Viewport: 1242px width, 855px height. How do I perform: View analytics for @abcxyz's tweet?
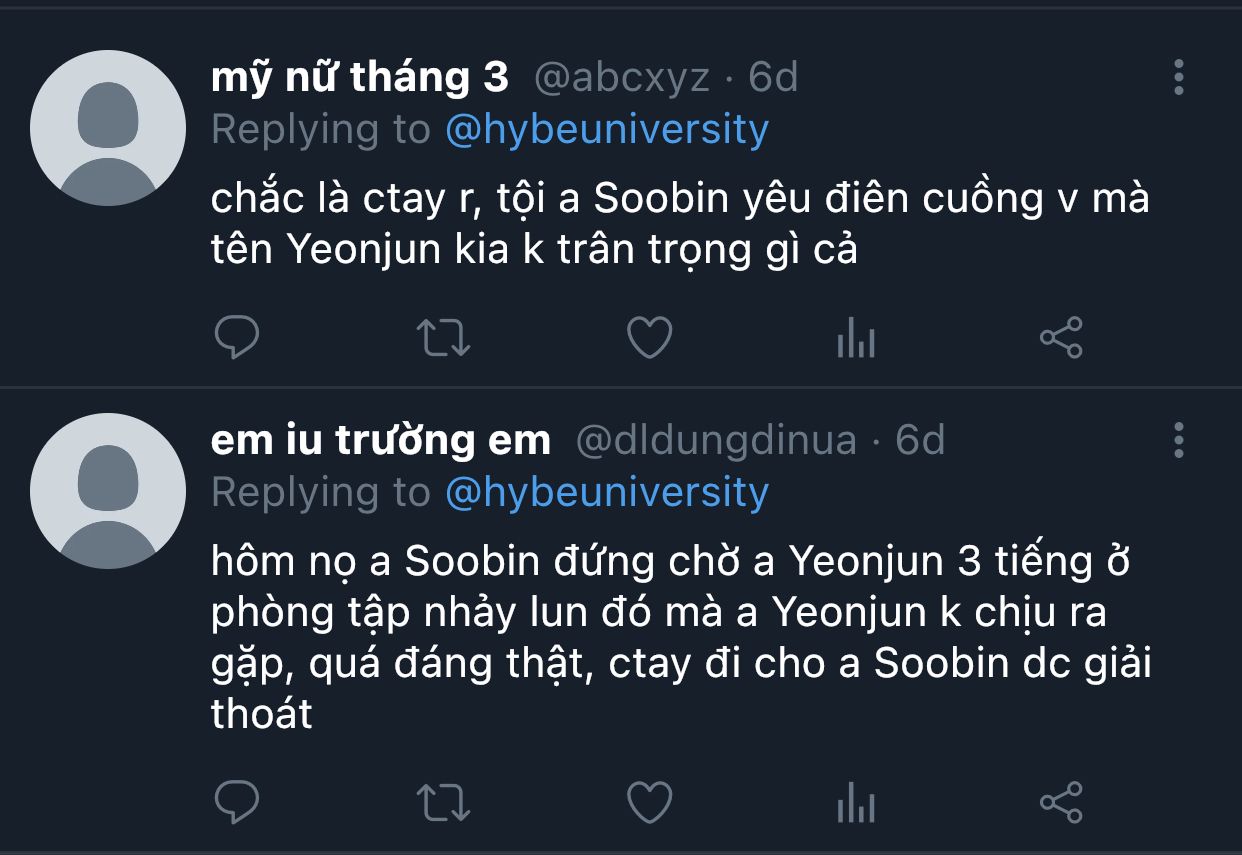click(x=855, y=339)
